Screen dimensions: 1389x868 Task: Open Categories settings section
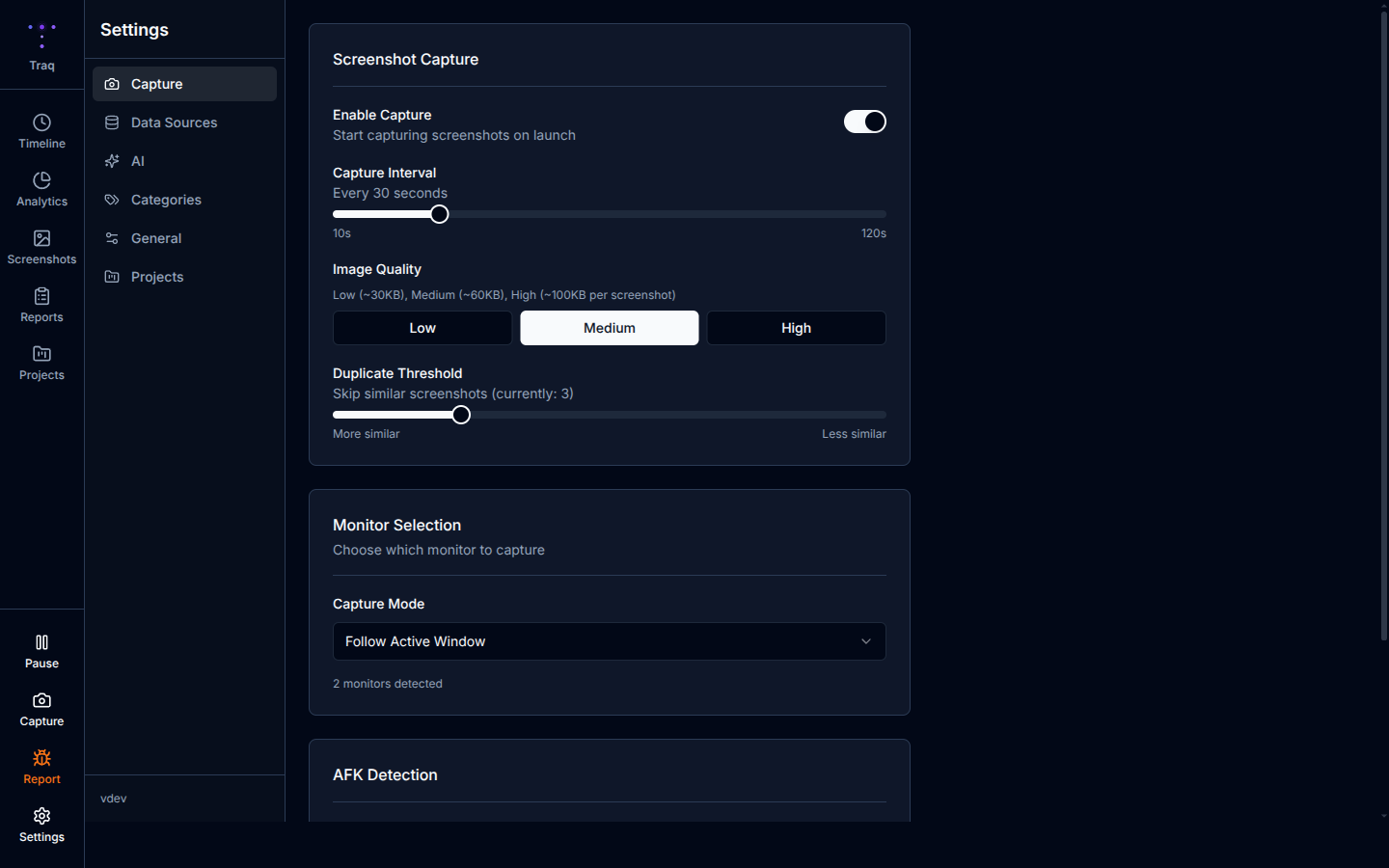[x=166, y=200]
